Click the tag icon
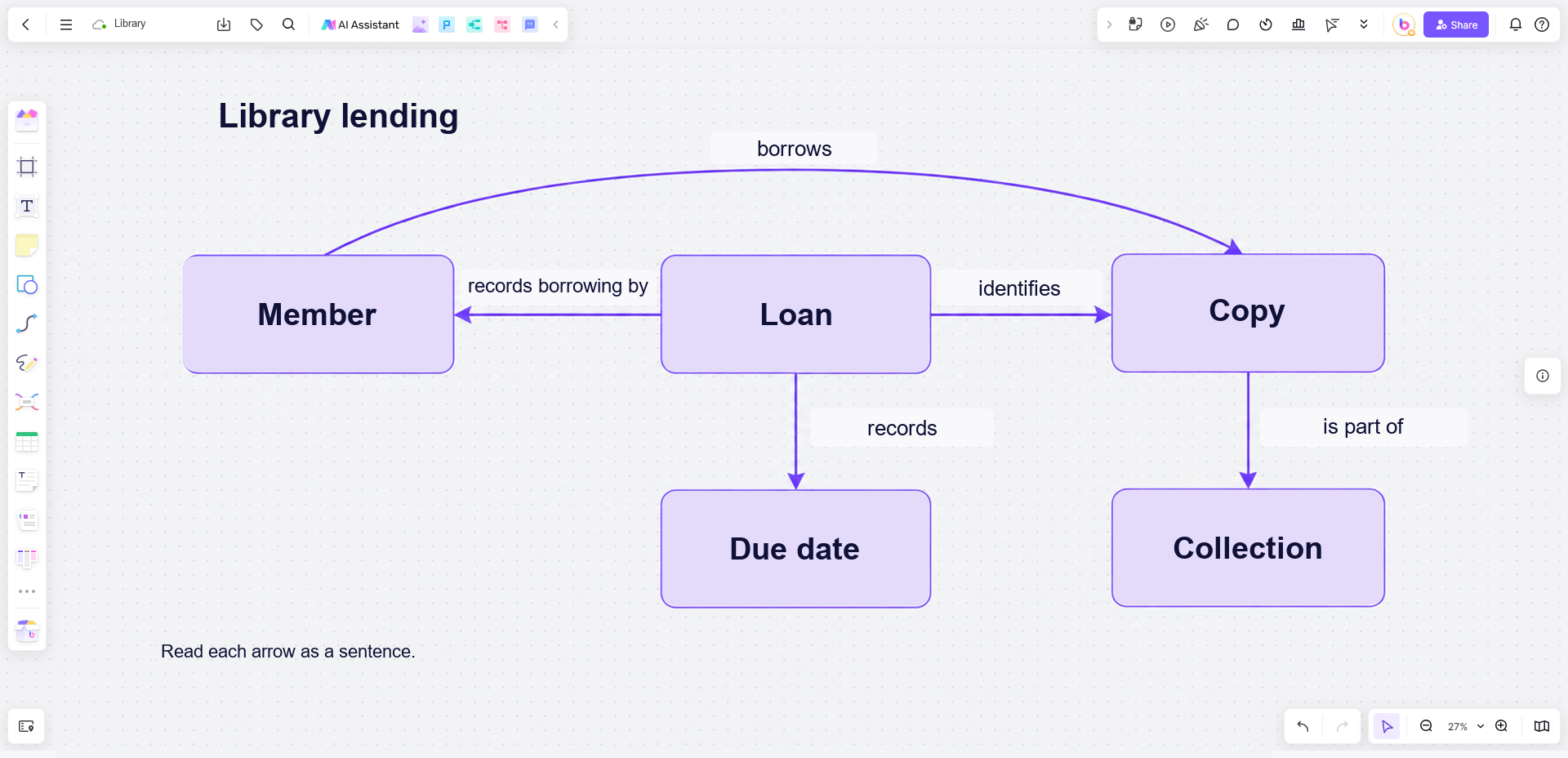The height and width of the screenshot is (758, 1568). click(x=256, y=25)
